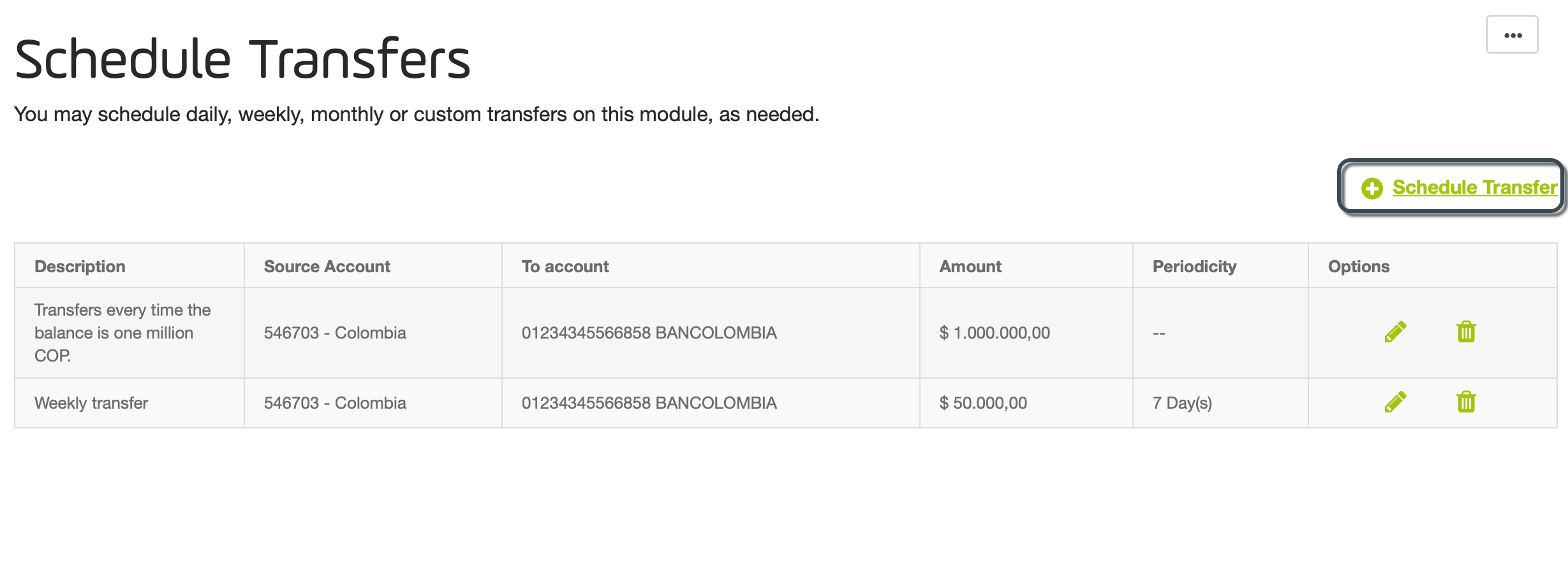Select the $ 1.000.000,00 amount cell
Screen dimensions: 1568x570
point(1026,333)
